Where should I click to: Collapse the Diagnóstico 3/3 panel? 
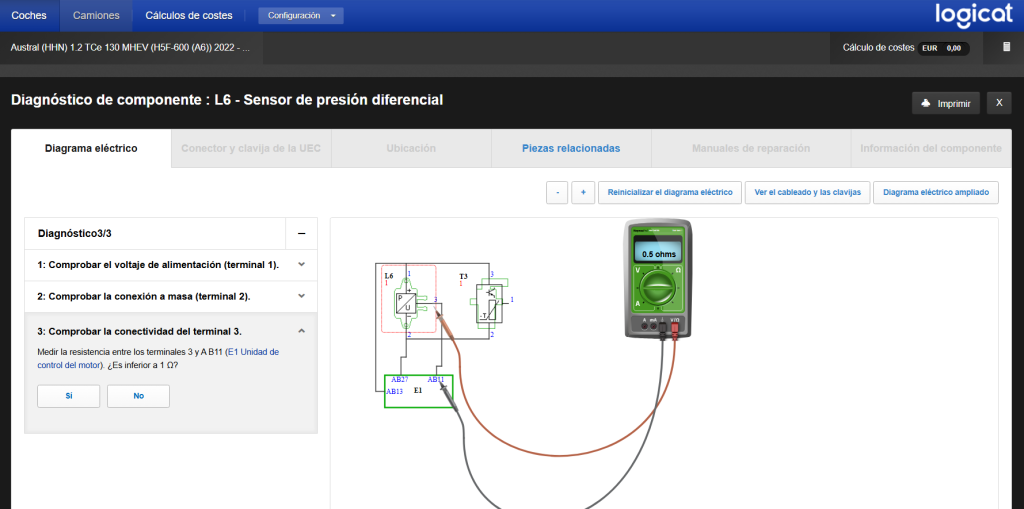click(x=301, y=233)
